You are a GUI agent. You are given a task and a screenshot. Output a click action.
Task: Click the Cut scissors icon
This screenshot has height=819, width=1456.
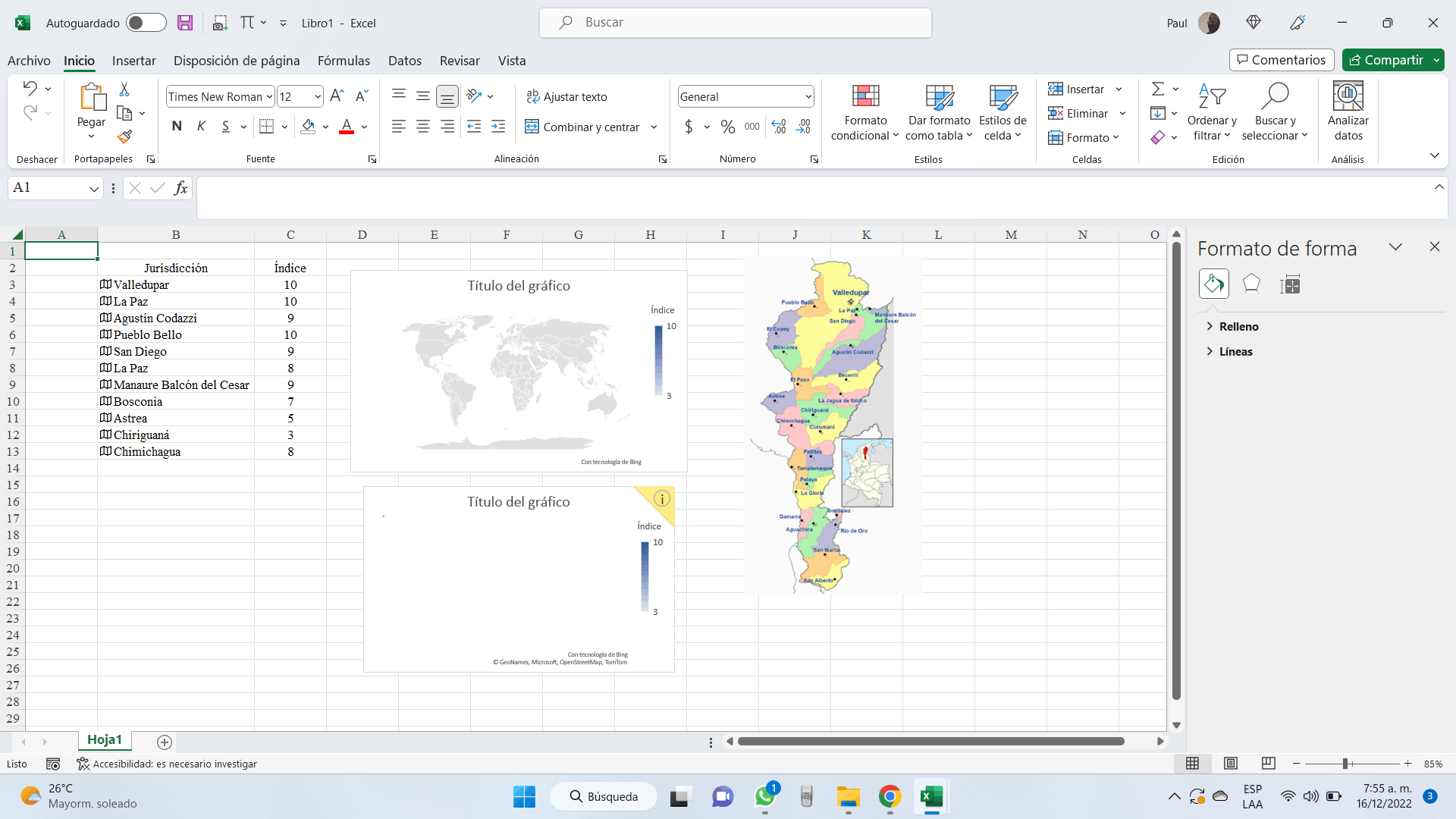click(x=124, y=89)
